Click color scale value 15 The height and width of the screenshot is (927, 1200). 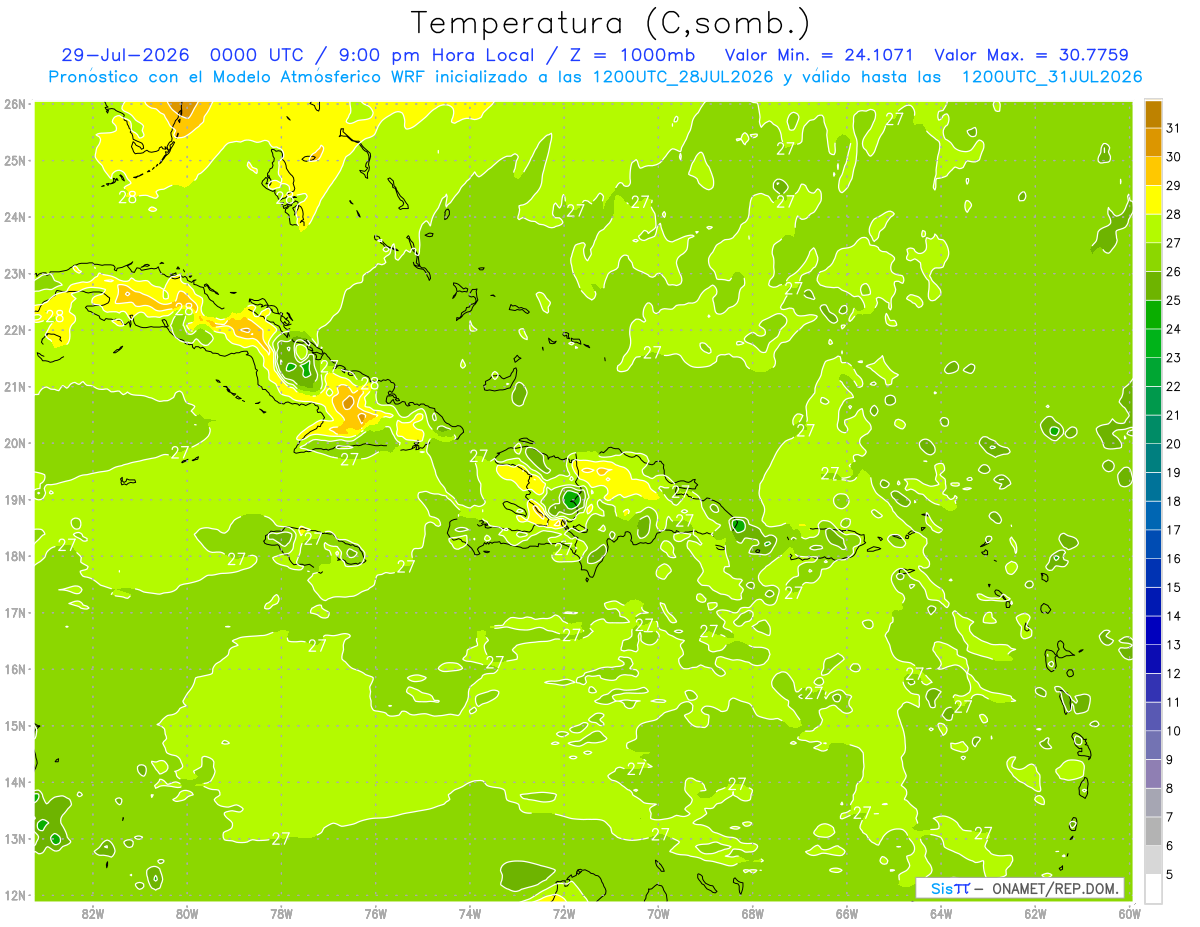[x=1173, y=587]
